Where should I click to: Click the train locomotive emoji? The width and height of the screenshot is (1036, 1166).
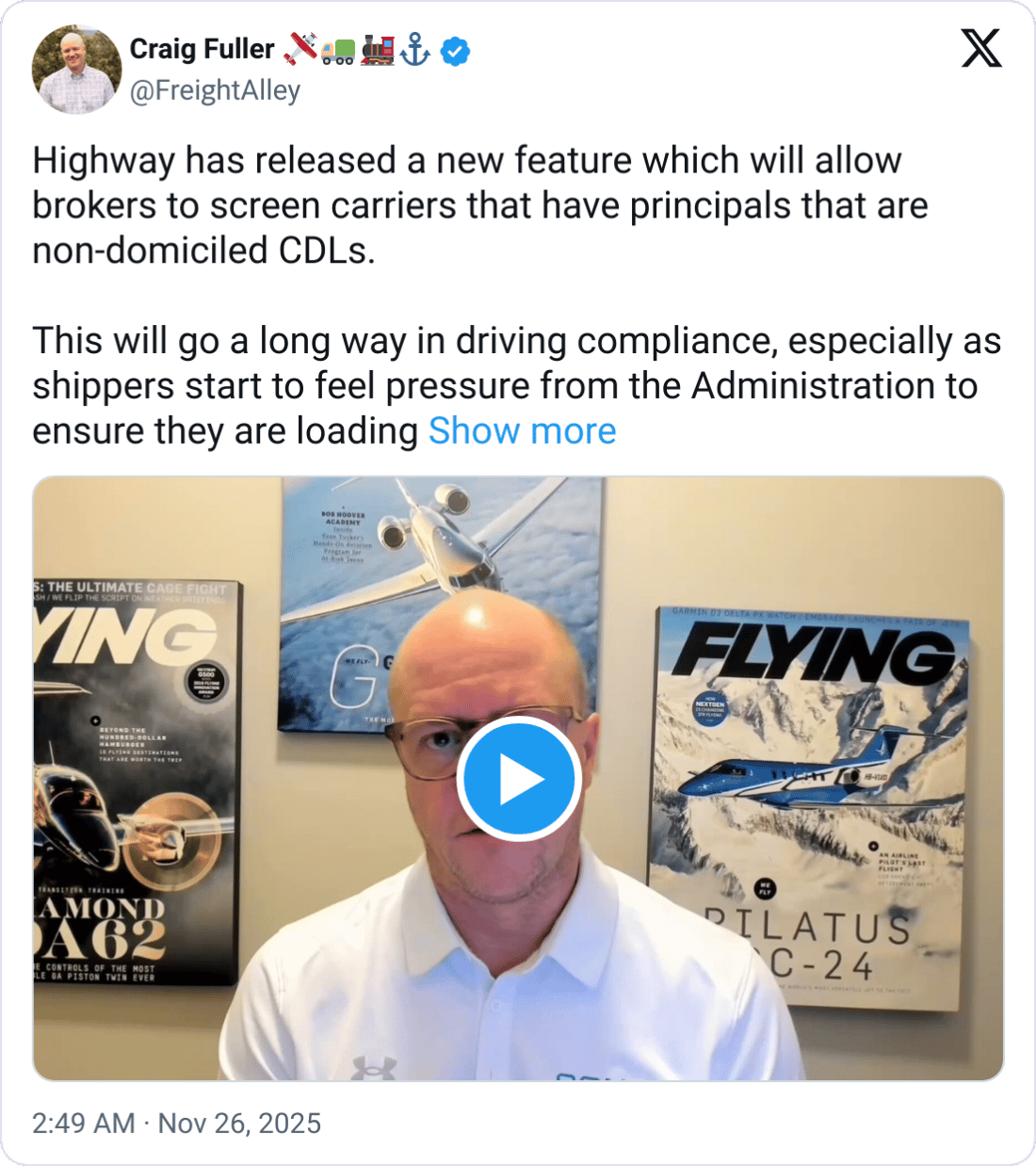pos(377,49)
